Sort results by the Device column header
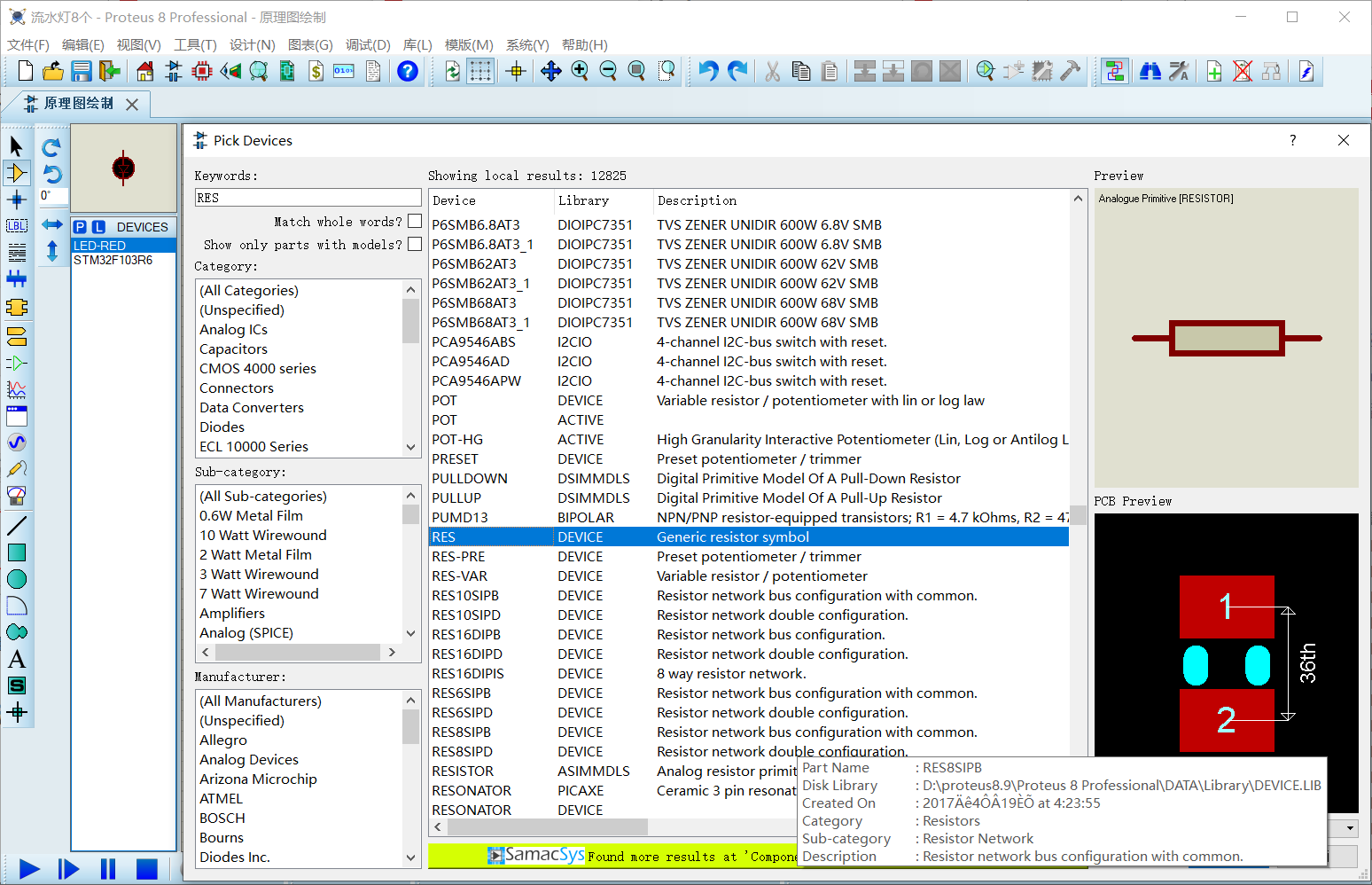This screenshot has height=885, width=1372. pos(491,200)
